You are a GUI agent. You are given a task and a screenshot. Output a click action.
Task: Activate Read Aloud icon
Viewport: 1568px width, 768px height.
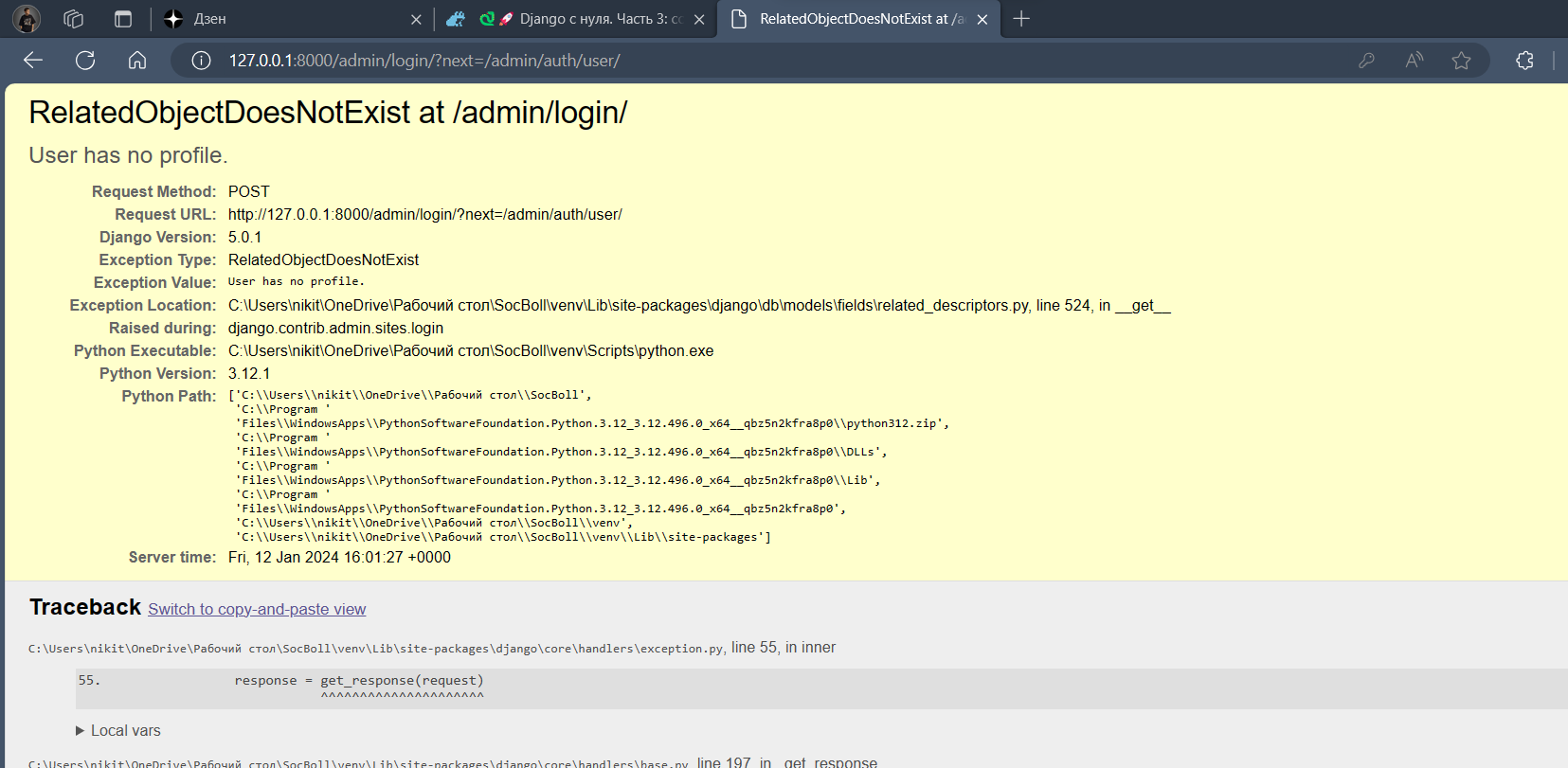(1414, 61)
